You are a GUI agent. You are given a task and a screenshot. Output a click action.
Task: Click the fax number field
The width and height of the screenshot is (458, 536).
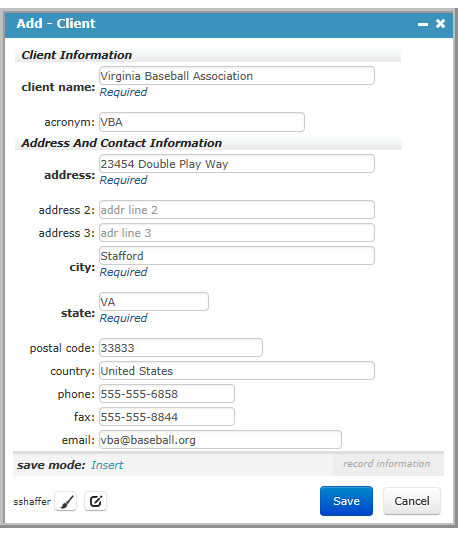(167, 417)
